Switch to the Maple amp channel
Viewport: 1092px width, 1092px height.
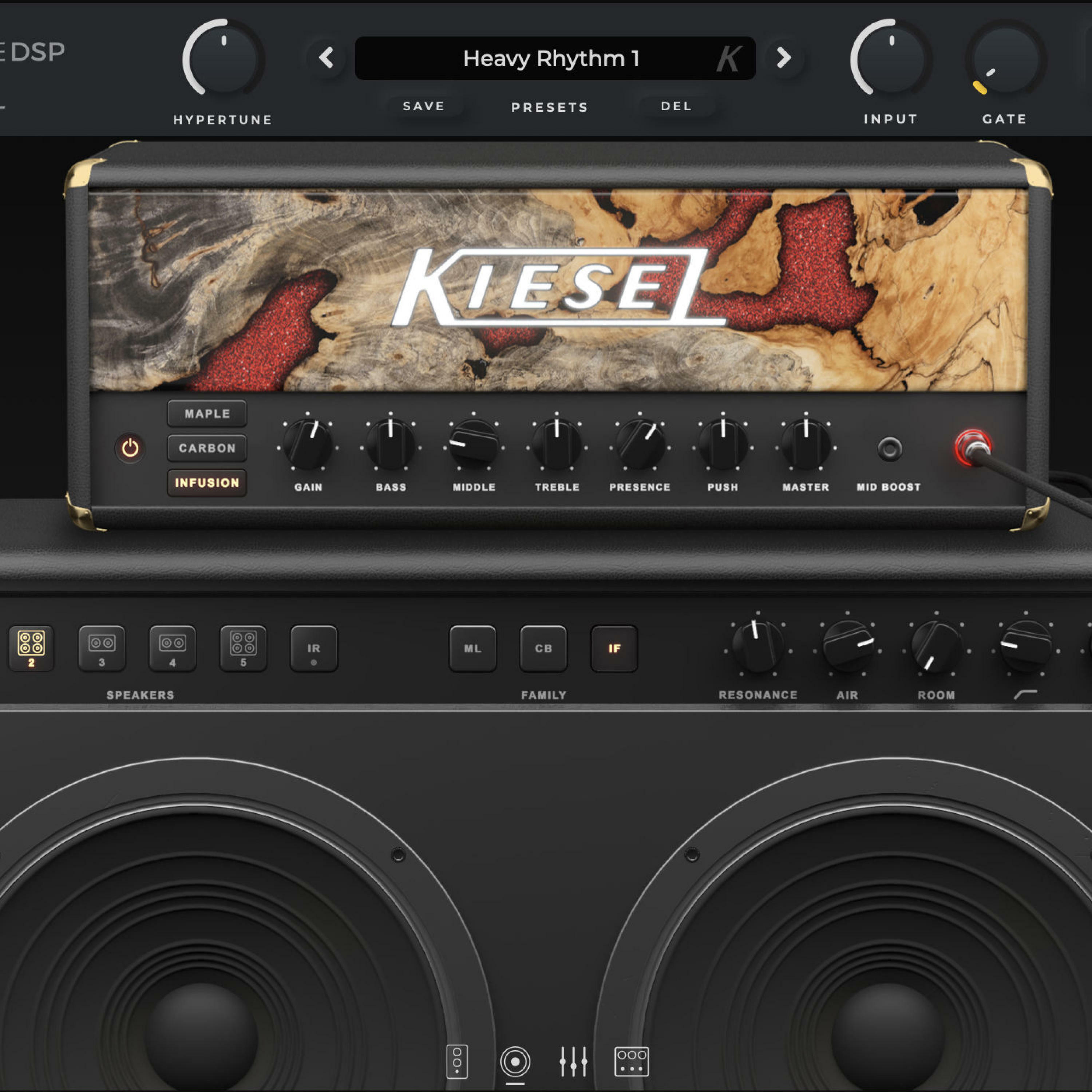(x=207, y=414)
